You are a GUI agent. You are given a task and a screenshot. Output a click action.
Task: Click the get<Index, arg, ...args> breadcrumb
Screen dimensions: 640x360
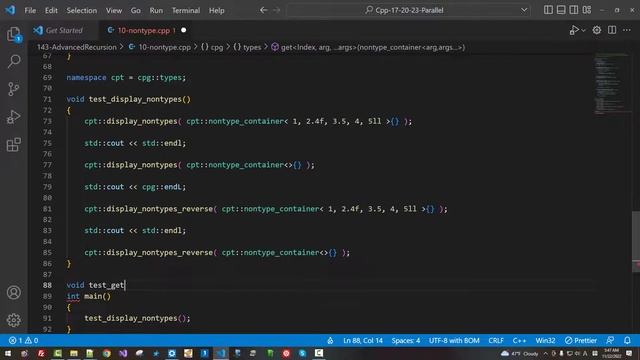[x=368, y=47]
